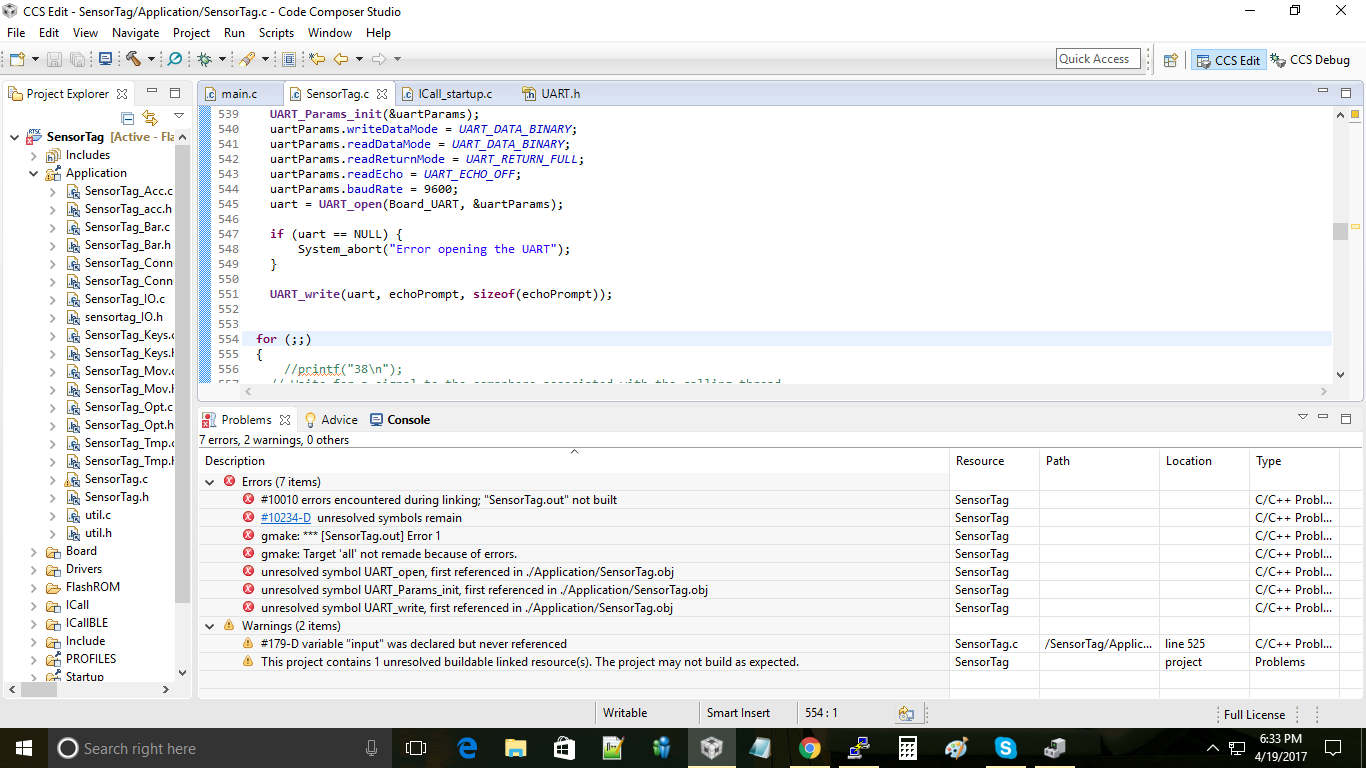
Task: Click the editor vertical scrollbar thumb
Action: 1340,231
